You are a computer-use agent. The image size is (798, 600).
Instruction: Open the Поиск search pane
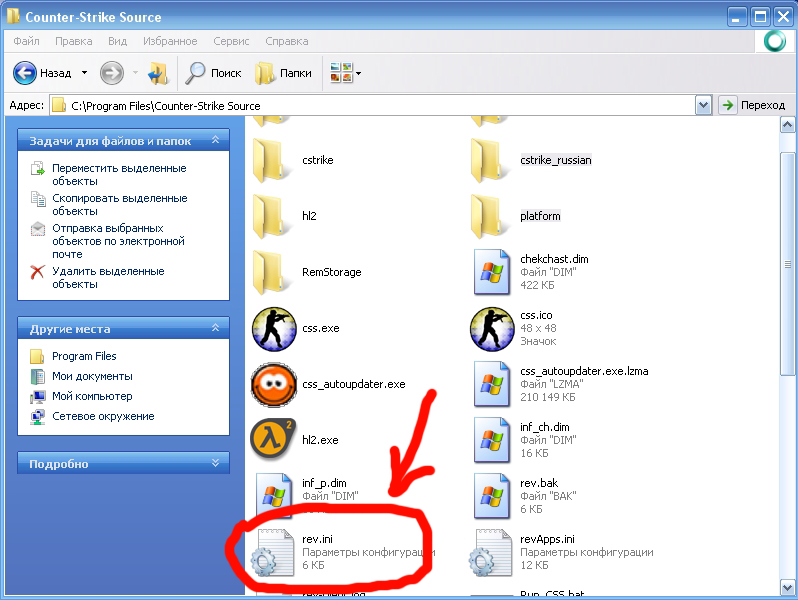213,73
